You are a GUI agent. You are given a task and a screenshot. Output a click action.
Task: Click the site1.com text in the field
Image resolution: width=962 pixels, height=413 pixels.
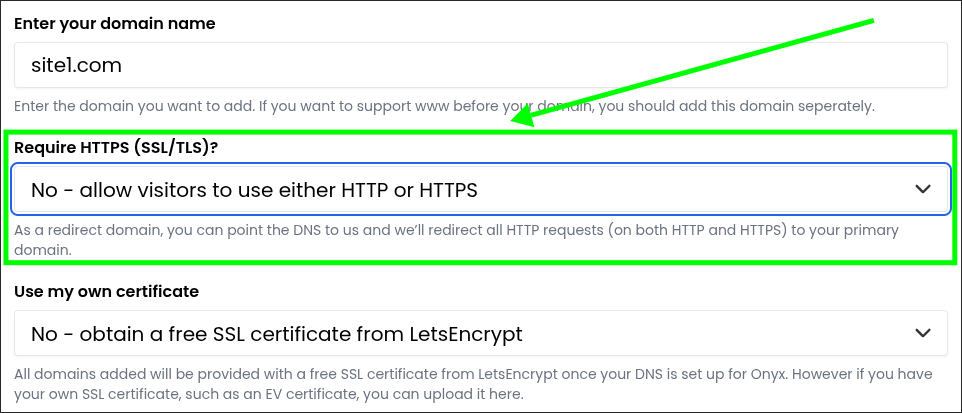point(76,64)
